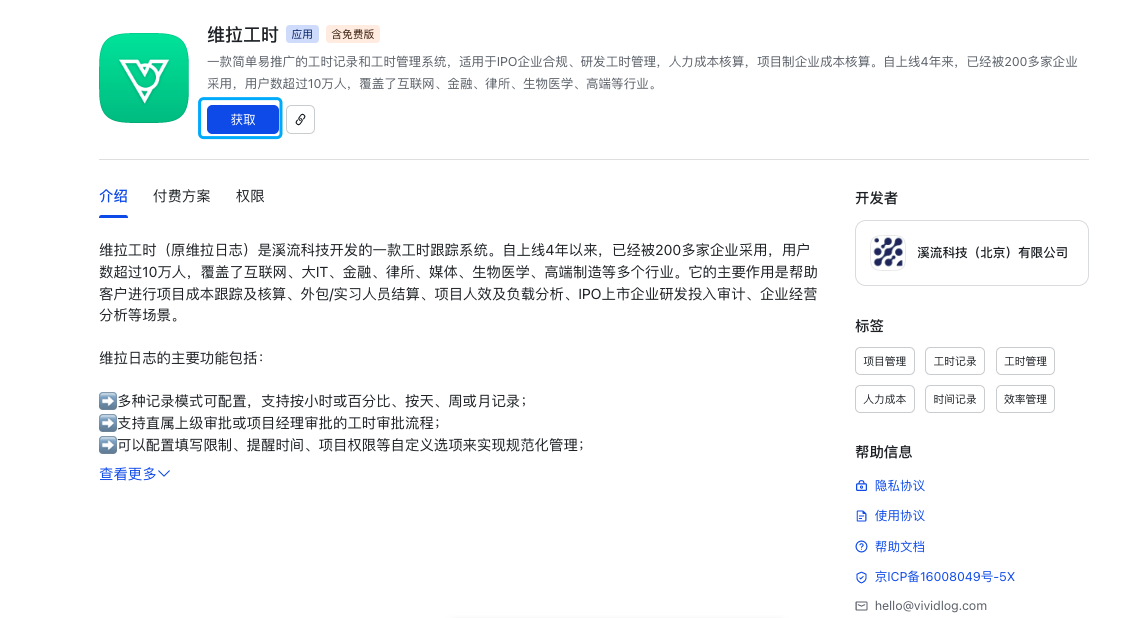
Task: Select the 项目管理 tag
Action: [x=885, y=361]
